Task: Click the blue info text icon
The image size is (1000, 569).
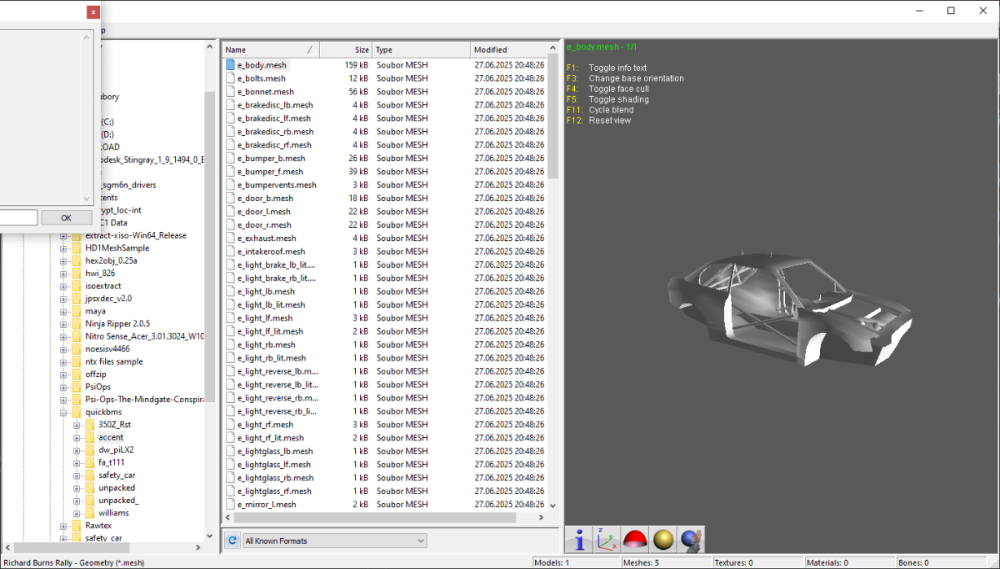Action: [x=579, y=540]
